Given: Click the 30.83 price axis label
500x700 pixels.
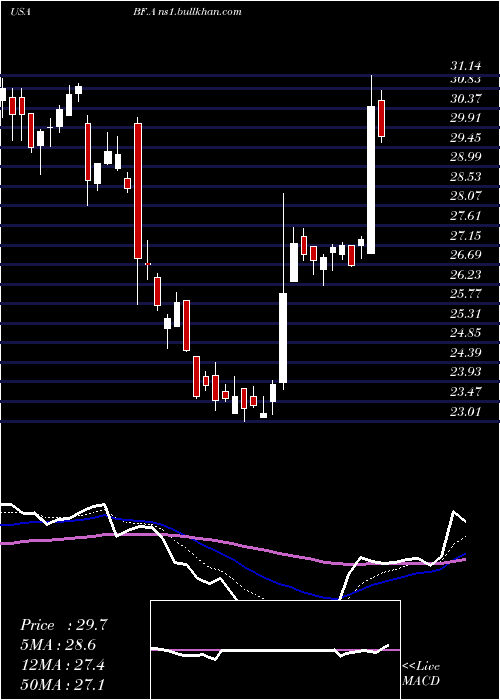Looking at the screenshot, I should [x=466, y=79].
